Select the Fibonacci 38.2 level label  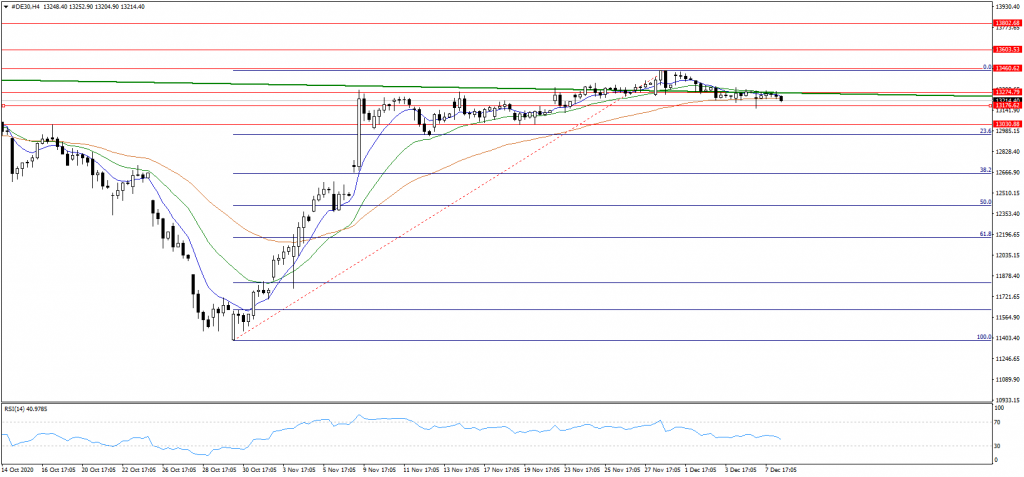pos(984,170)
